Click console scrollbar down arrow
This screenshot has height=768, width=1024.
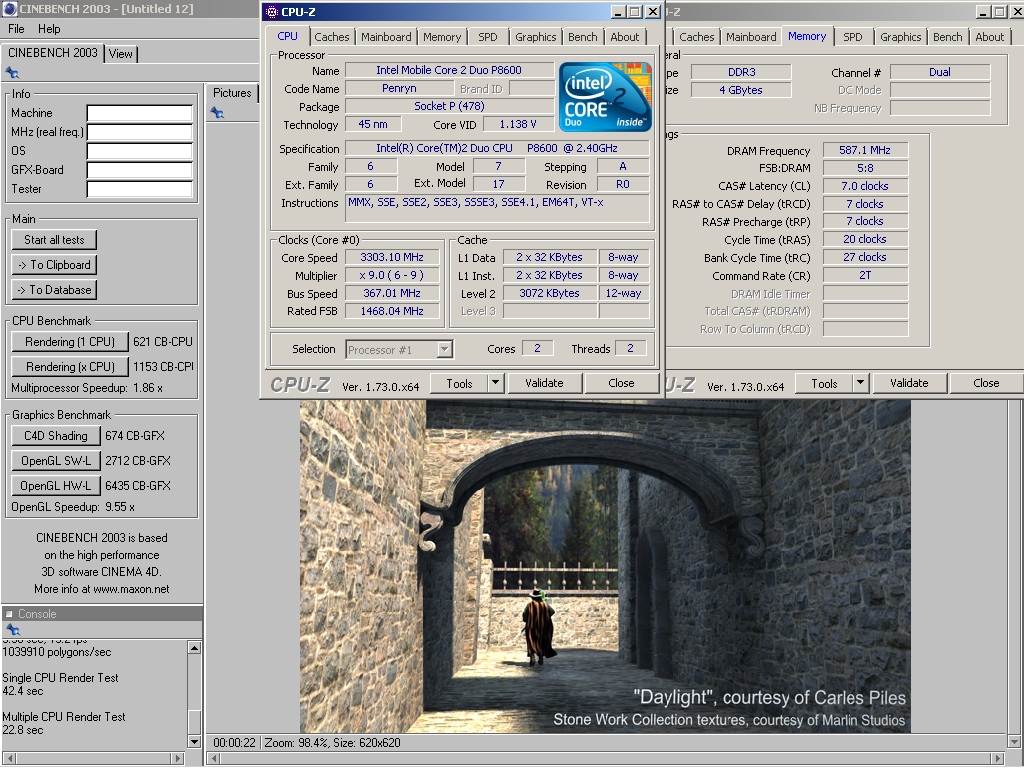coord(194,742)
